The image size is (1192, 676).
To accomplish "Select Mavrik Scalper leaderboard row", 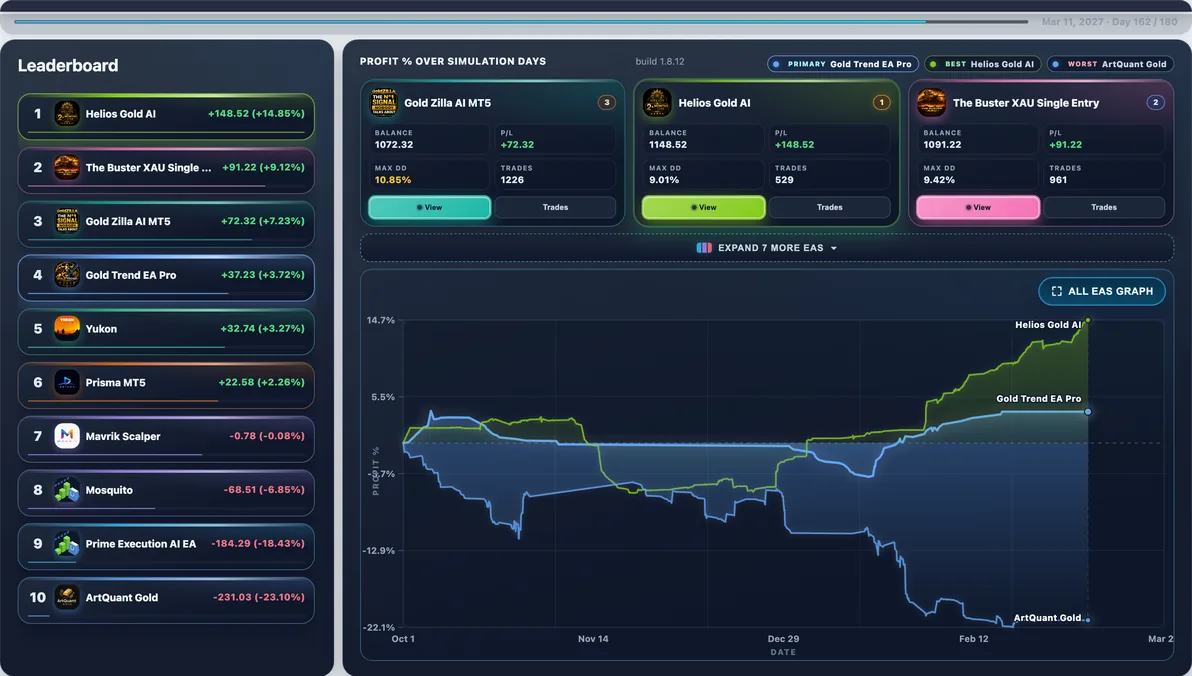I will click(166, 439).
